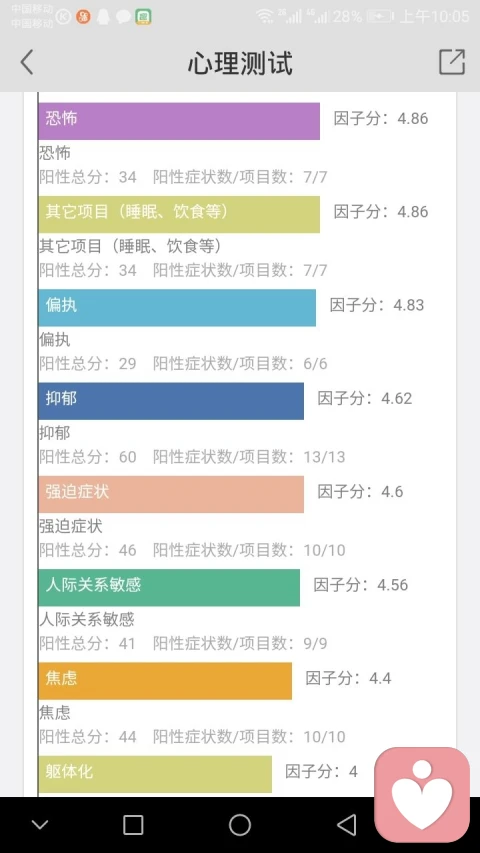Viewport: 480px width, 853px height.
Task: Select the purple 恐怖 bar
Action: [179, 121]
